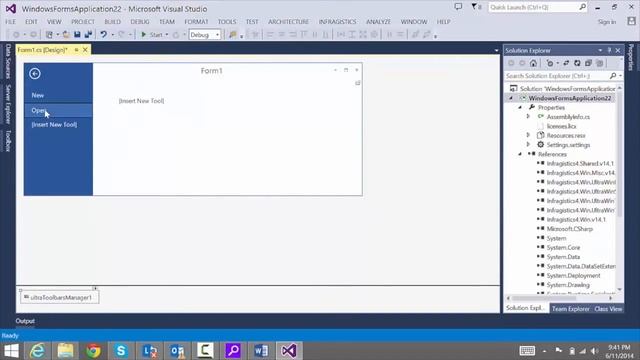Open Solution Explorer window position dropdown
Image resolution: width=640 pixels, height=360 pixels.
[x=600, y=50]
